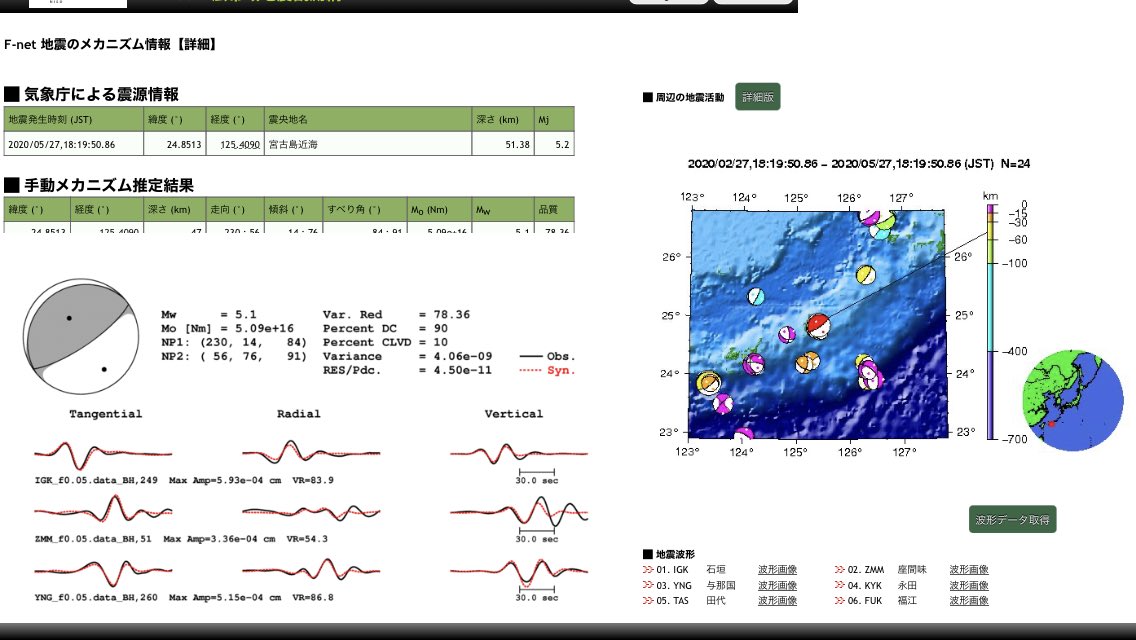Select the YNG_f0.05.data_BH,260 label
This screenshot has width=1136, height=640.
pos(96,597)
